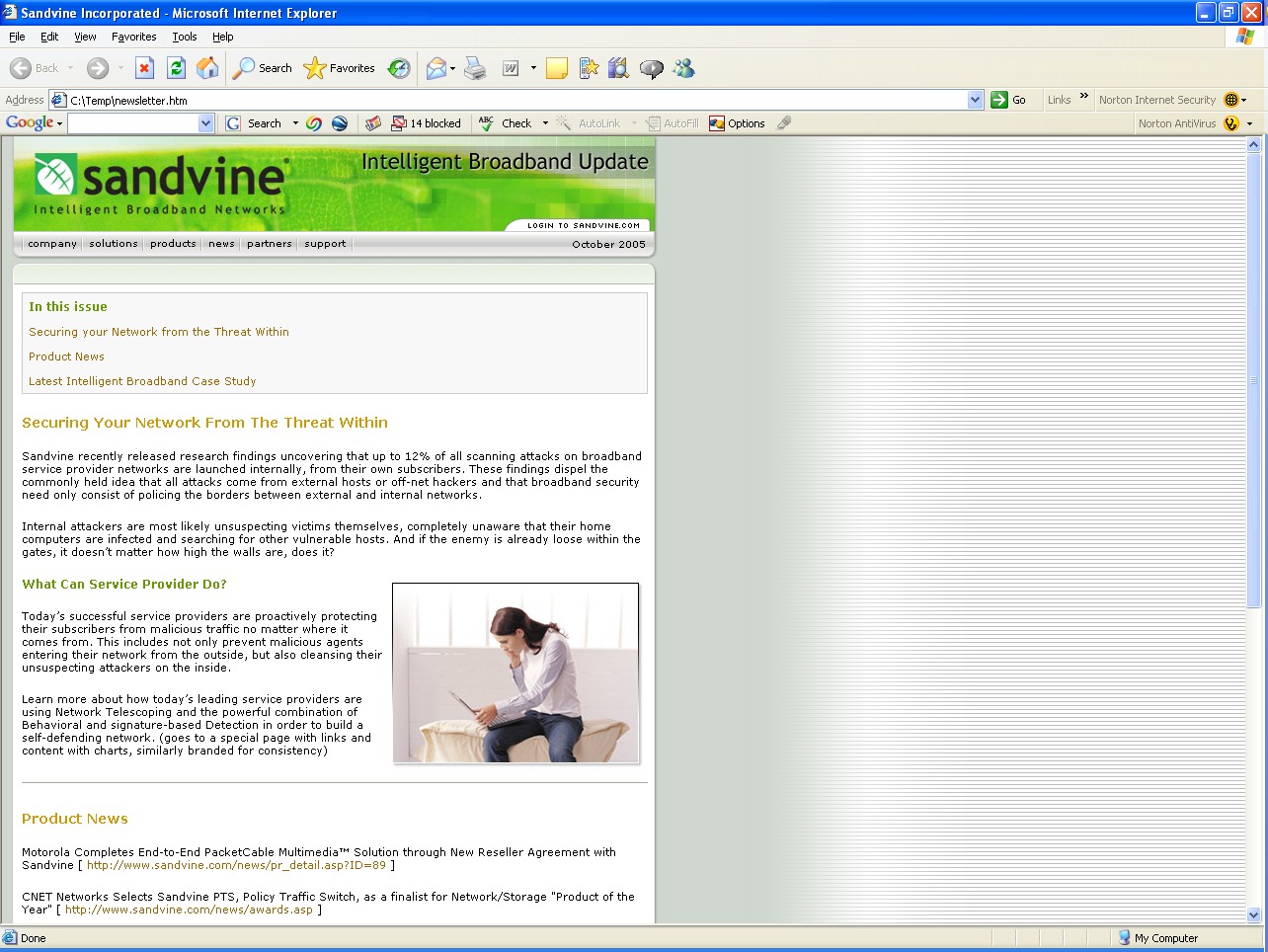This screenshot has height=952, width=1268.
Task: Click the Print icon
Action: point(475,68)
